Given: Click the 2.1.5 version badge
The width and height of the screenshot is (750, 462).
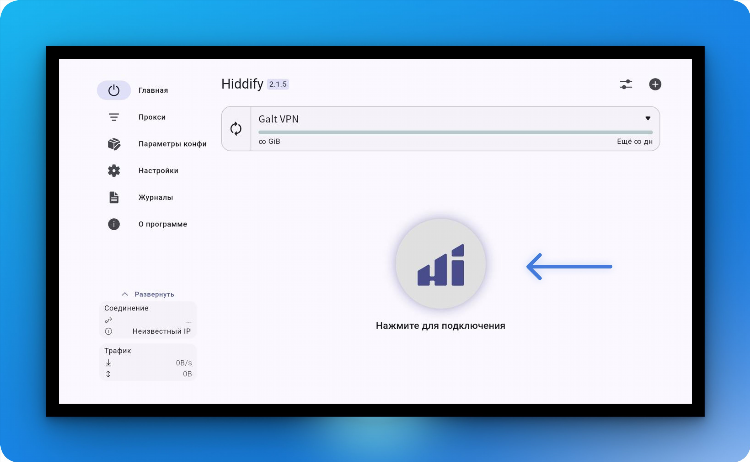Looking at the screenshot, I should click(278, 84).
